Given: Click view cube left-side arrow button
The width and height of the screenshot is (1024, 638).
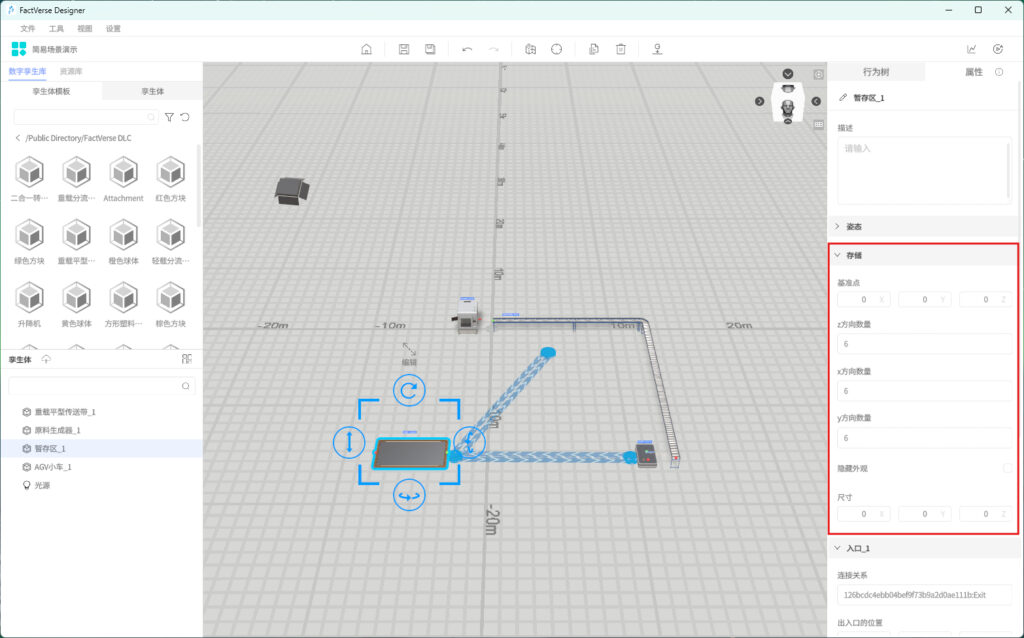Looking at the screenshot, I should pyautogui.click(x=760, y=101).
